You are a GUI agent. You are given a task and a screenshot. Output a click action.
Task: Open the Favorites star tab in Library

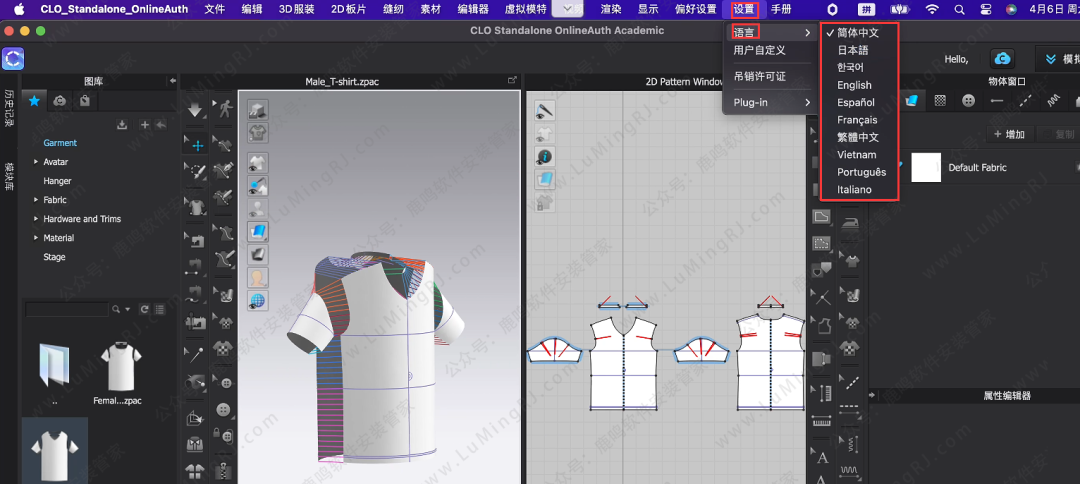35,101
